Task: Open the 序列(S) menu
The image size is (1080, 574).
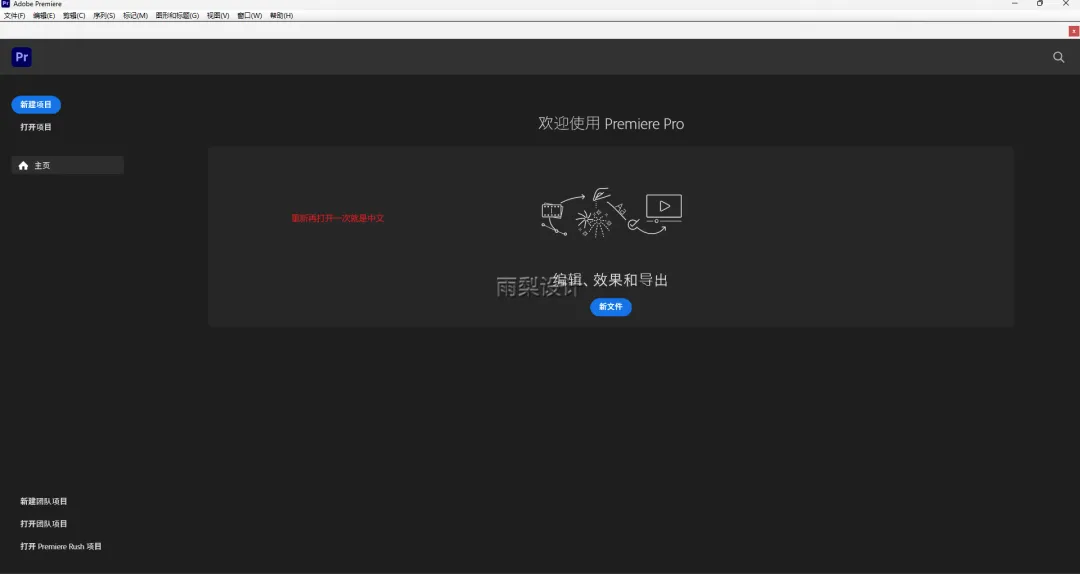Action: pyautogui.click(x=104, y=16)
